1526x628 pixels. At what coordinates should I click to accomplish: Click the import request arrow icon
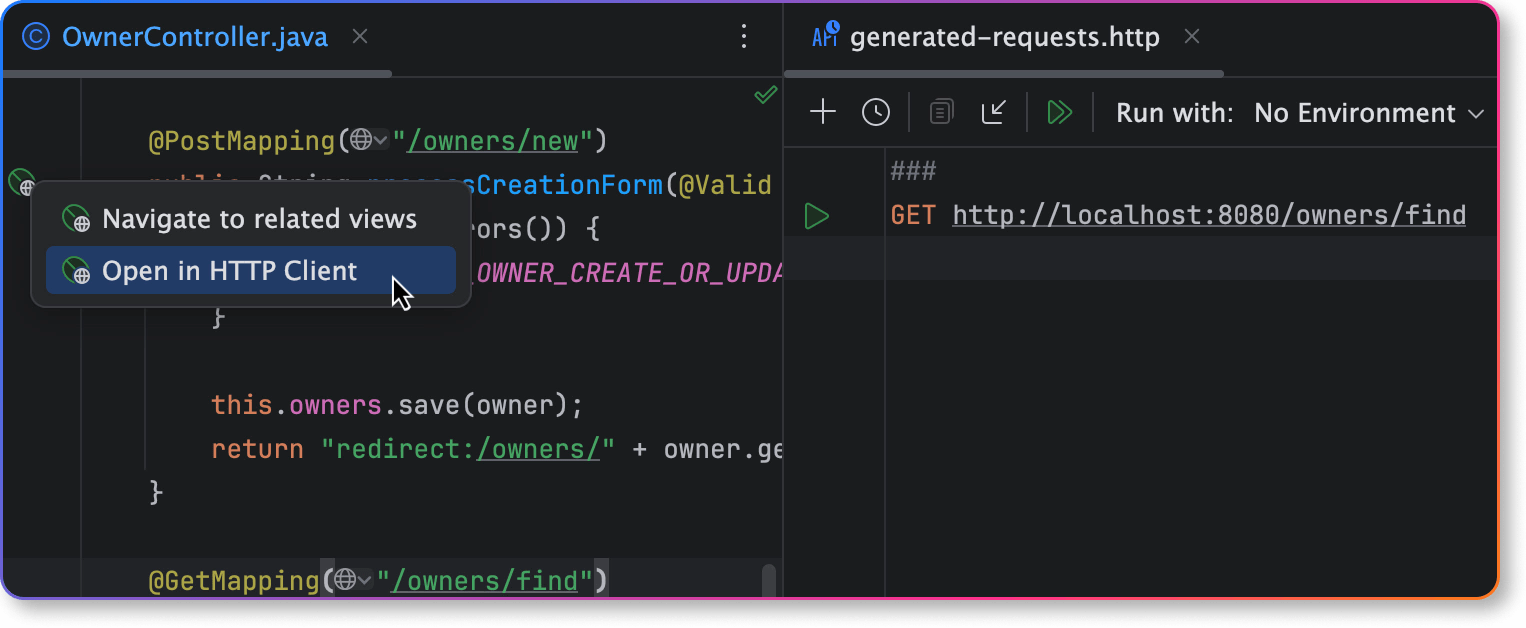[993, 112]
